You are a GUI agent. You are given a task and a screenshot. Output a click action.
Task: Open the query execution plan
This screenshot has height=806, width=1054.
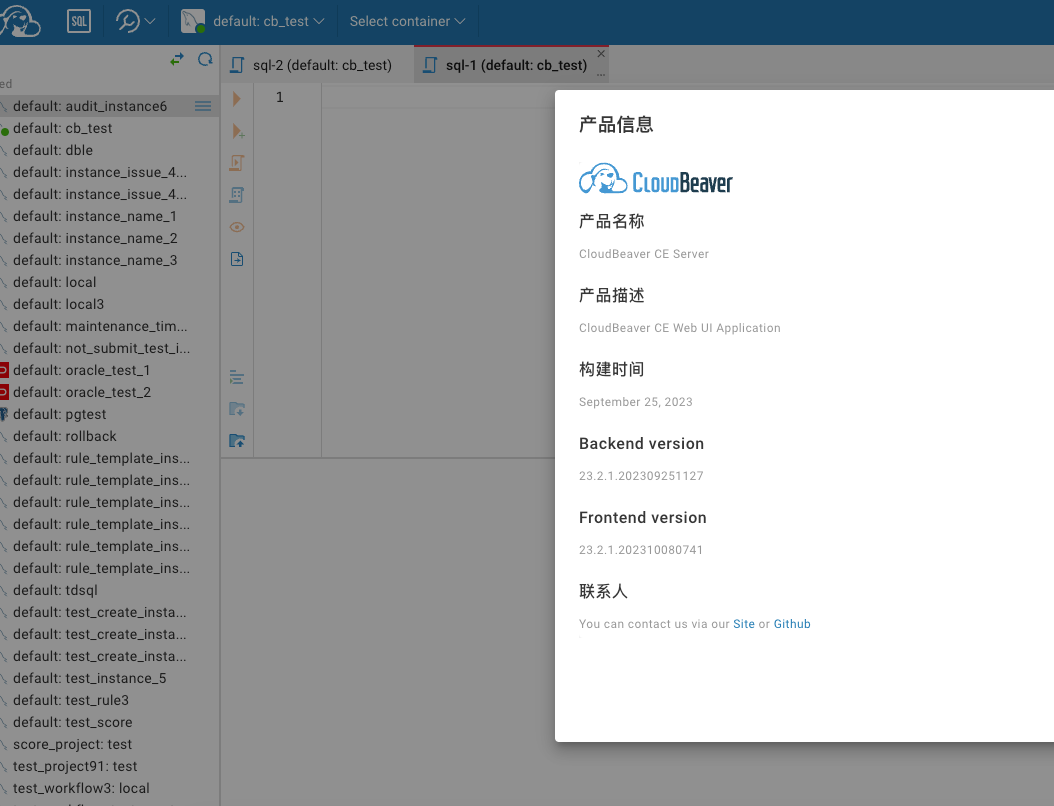pos(237,194)
